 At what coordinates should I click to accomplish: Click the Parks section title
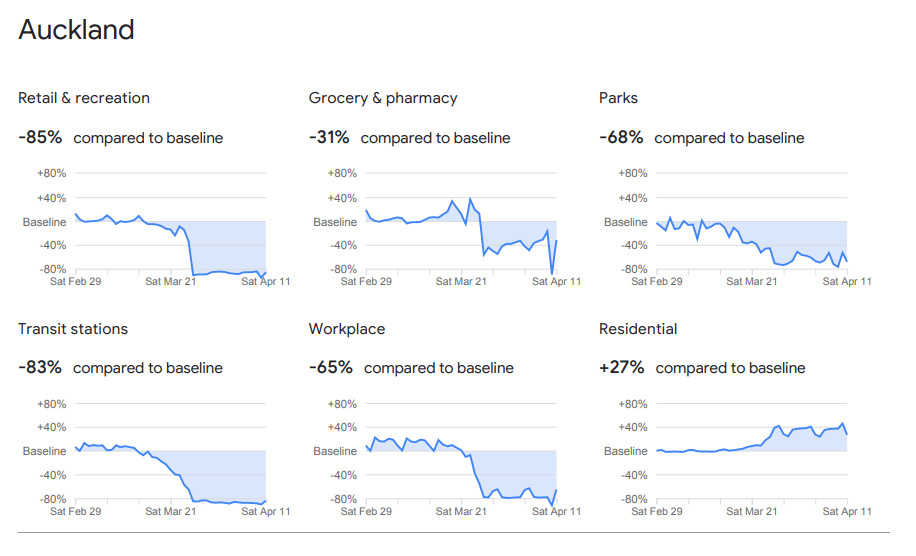click(x=618, y=98)
